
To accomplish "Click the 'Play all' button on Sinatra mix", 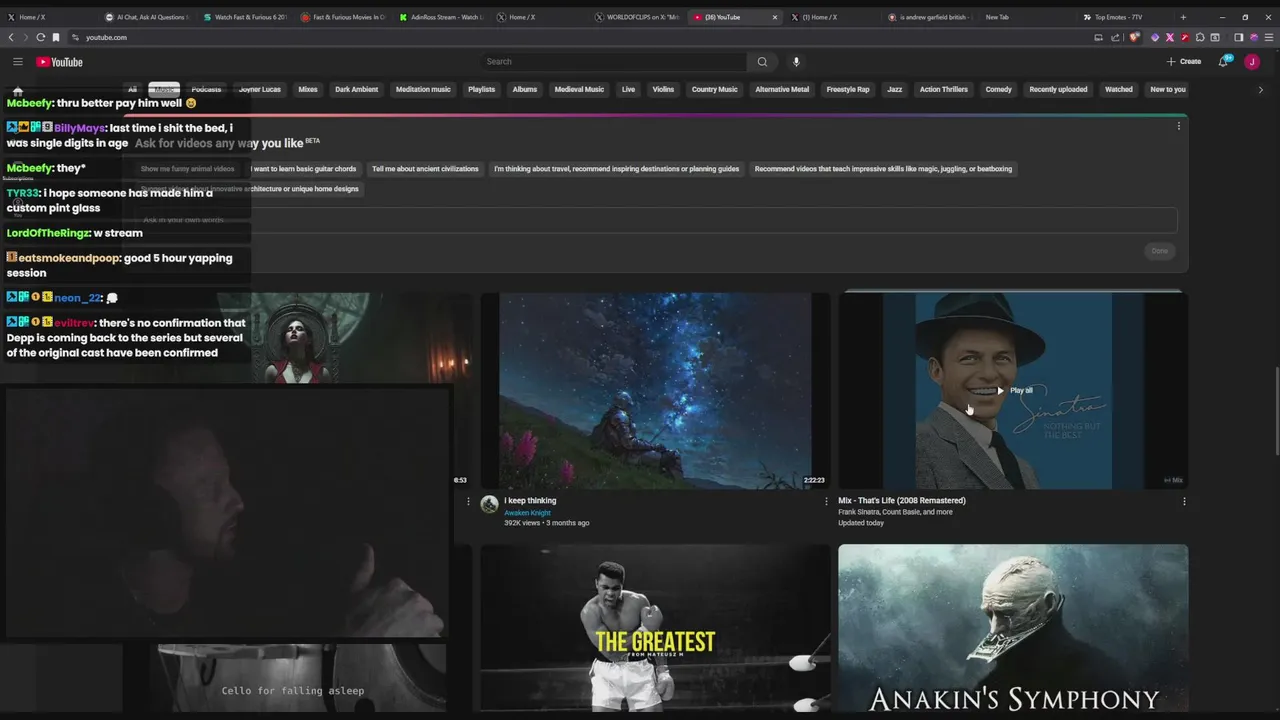I will (1014, 390).
